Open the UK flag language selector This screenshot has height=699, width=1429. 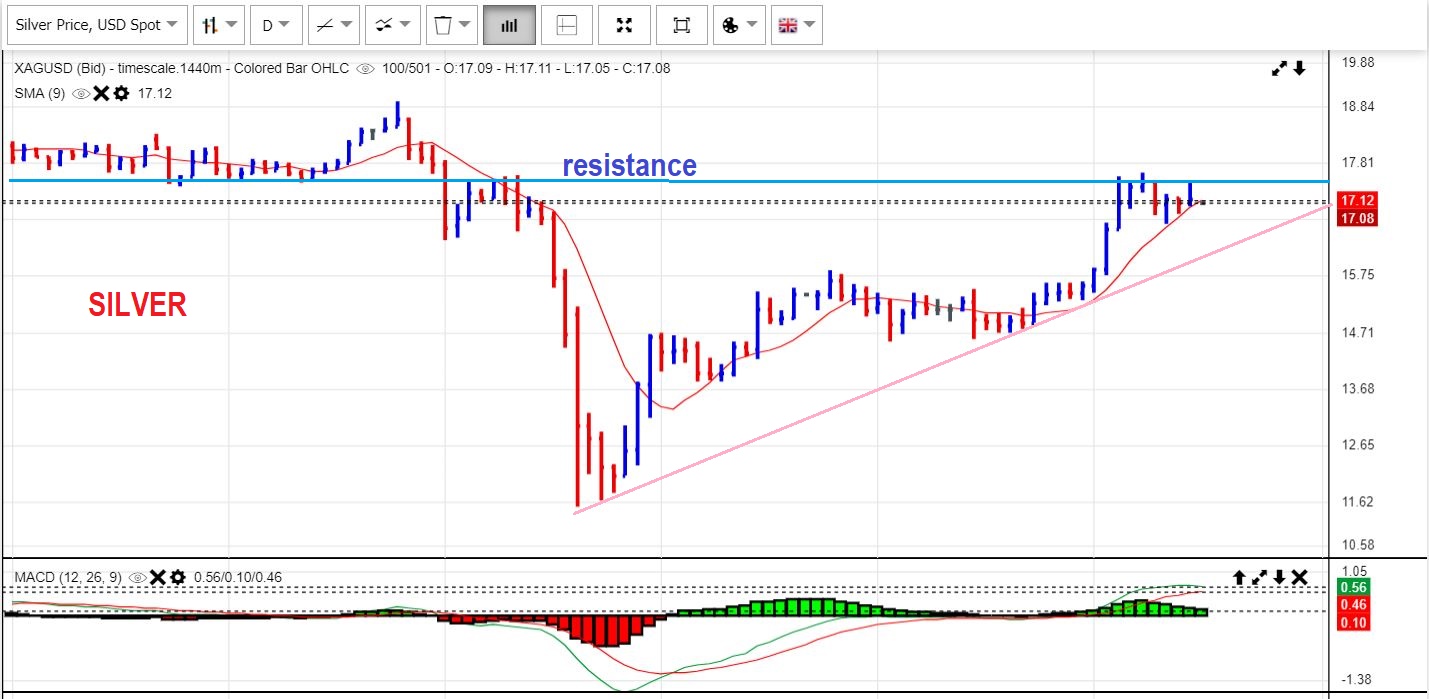(797, 25)
